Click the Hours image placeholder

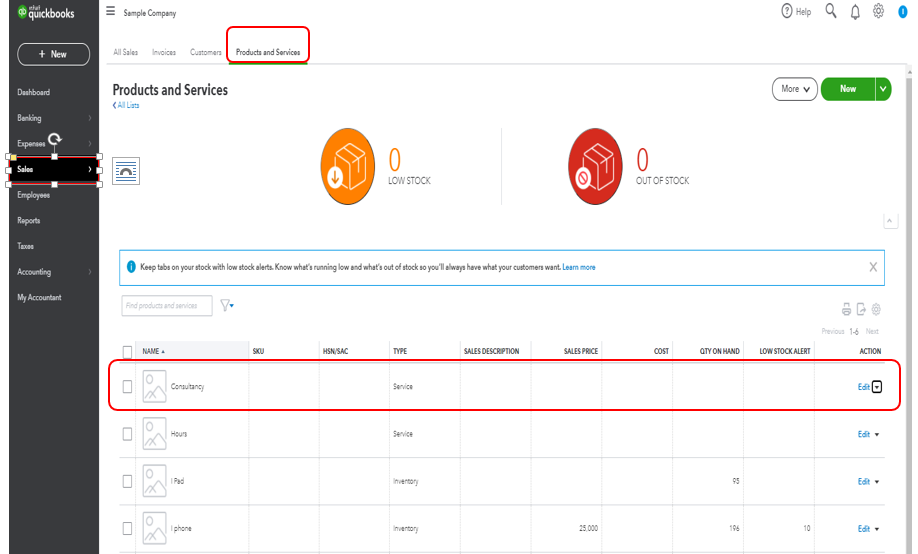155,434
